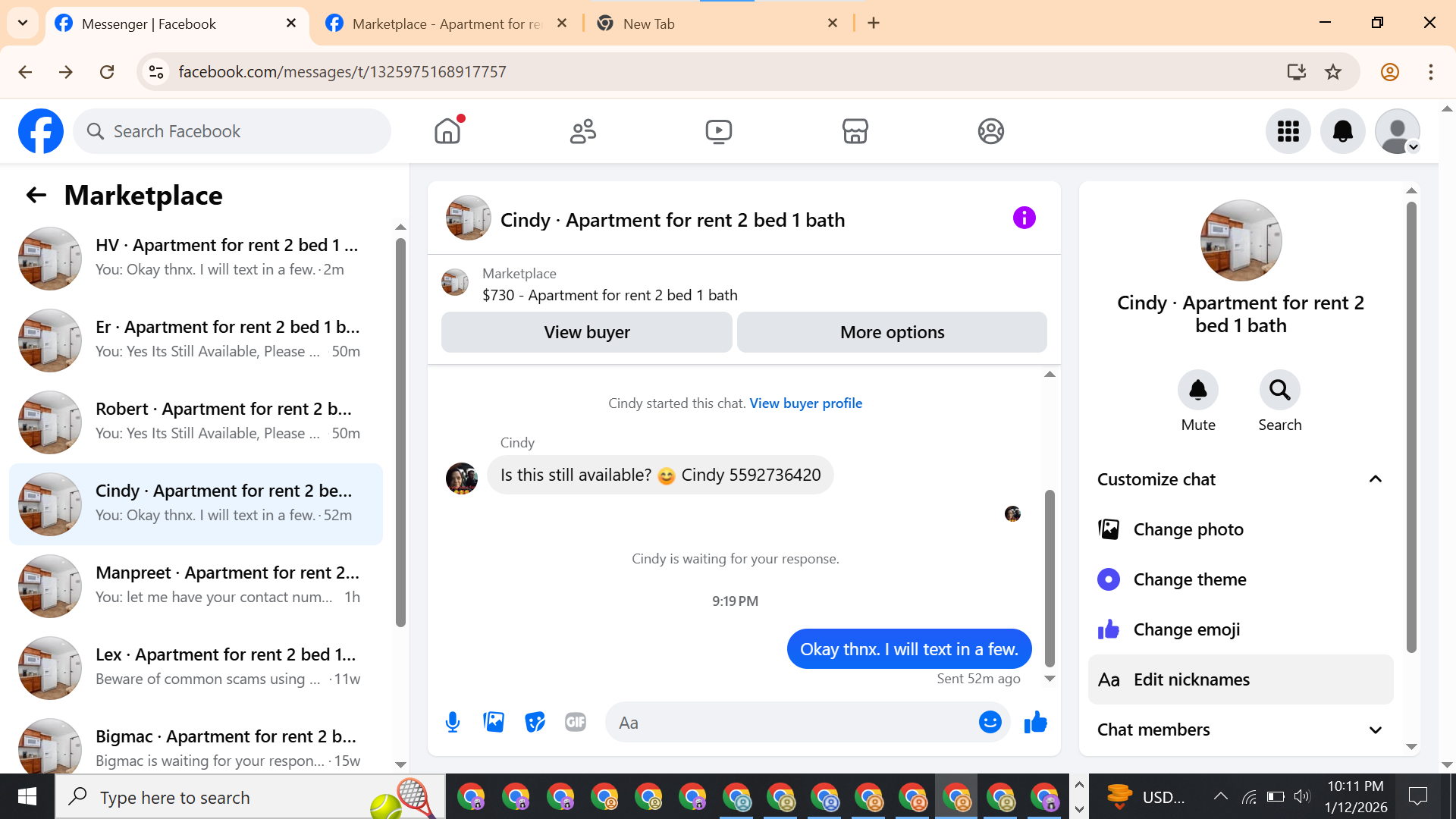Screen dimensions: 1456x819
Task: Attach a photo using image icon
Action: coord(494,722)
